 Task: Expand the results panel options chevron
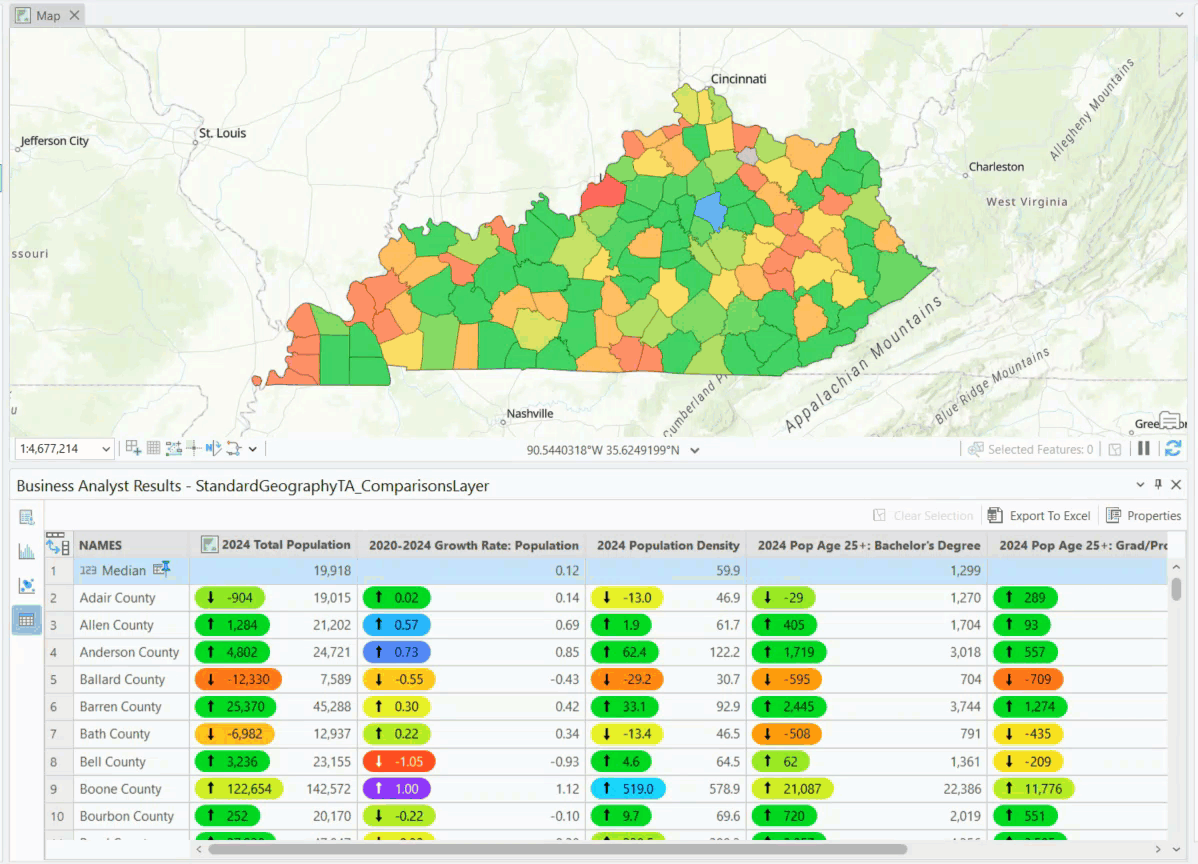coord(1140,484)
